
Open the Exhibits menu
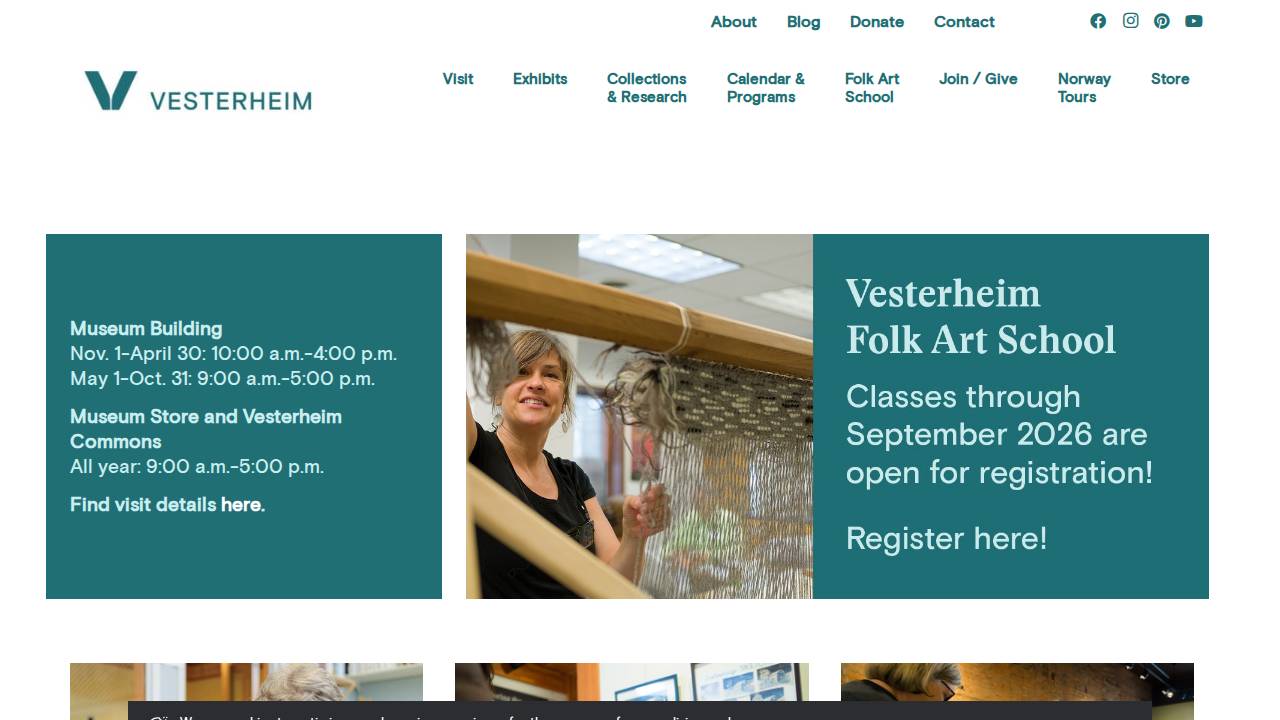click(x=540, y=79)
